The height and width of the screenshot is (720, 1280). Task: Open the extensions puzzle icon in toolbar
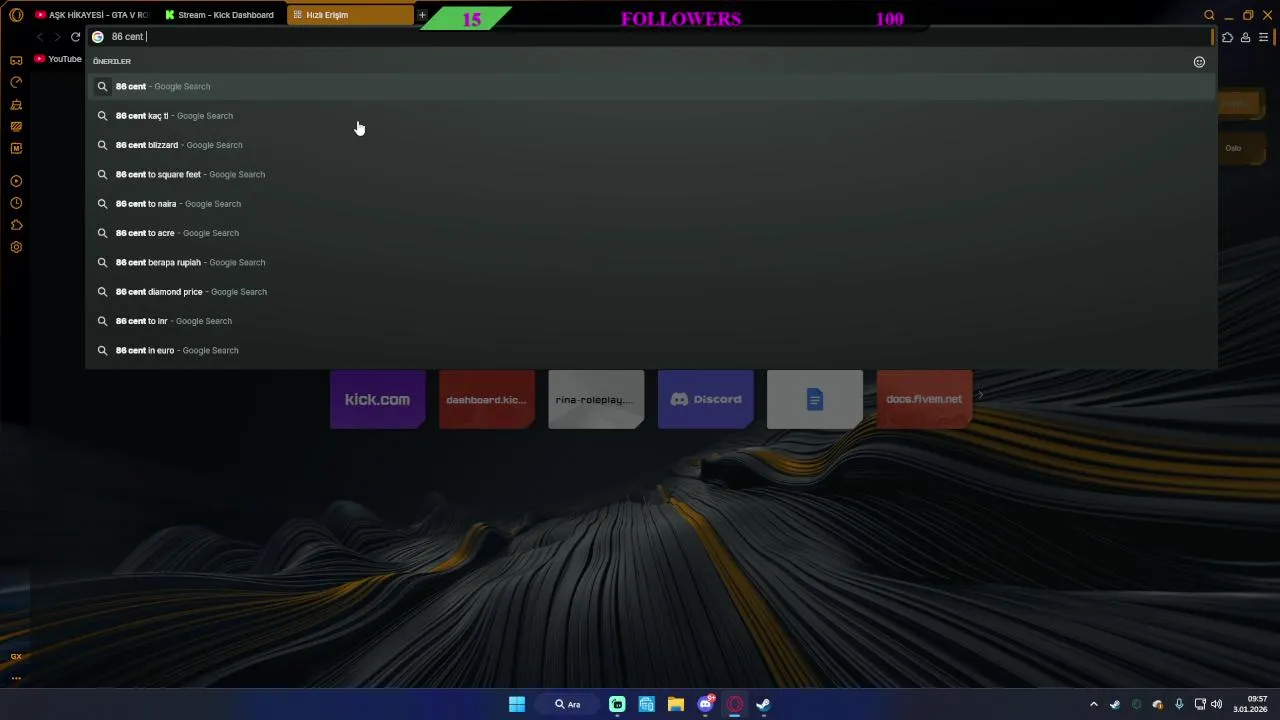pos(1227,37)
